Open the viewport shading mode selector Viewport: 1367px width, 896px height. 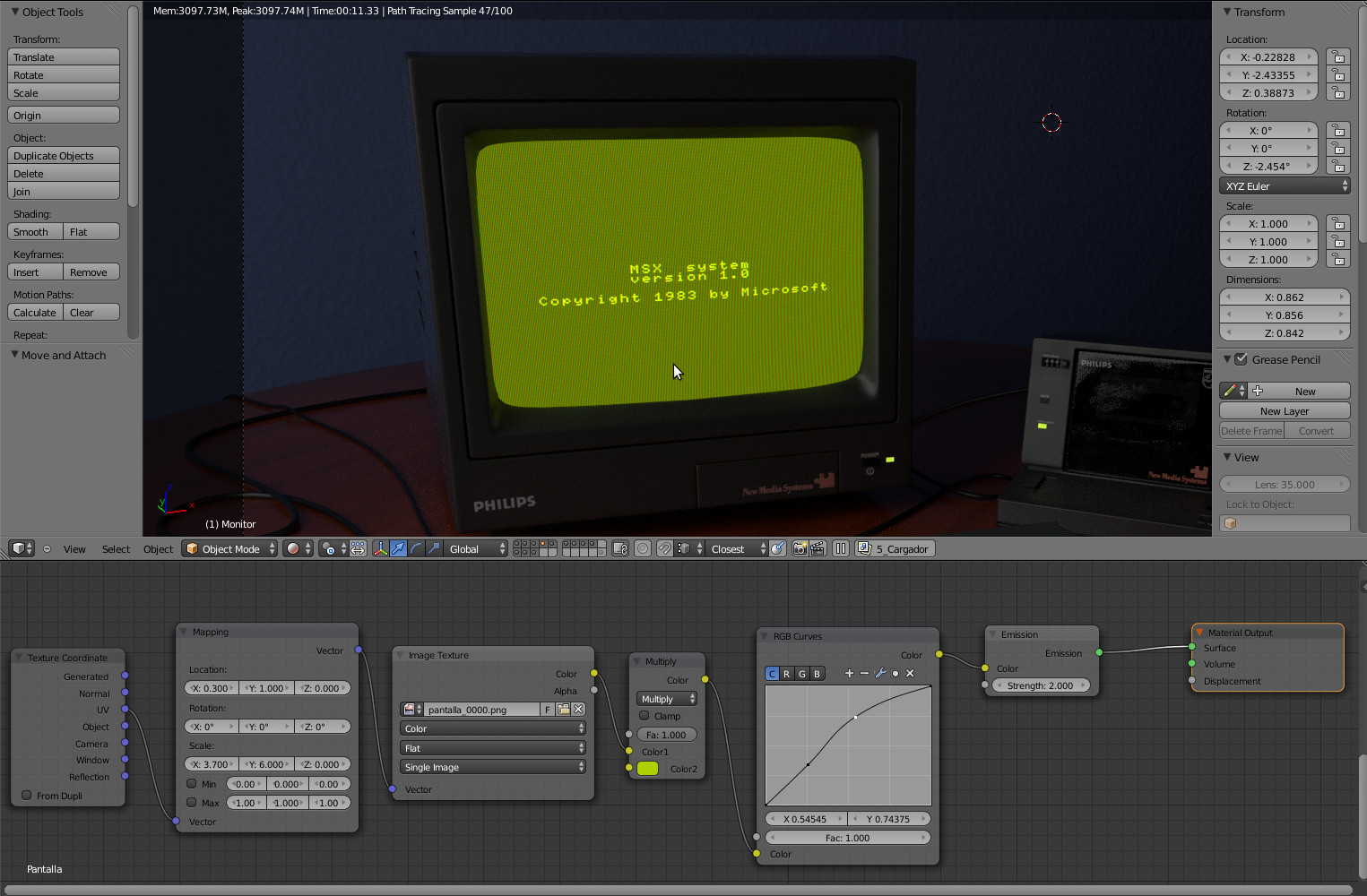pos(298,548)
